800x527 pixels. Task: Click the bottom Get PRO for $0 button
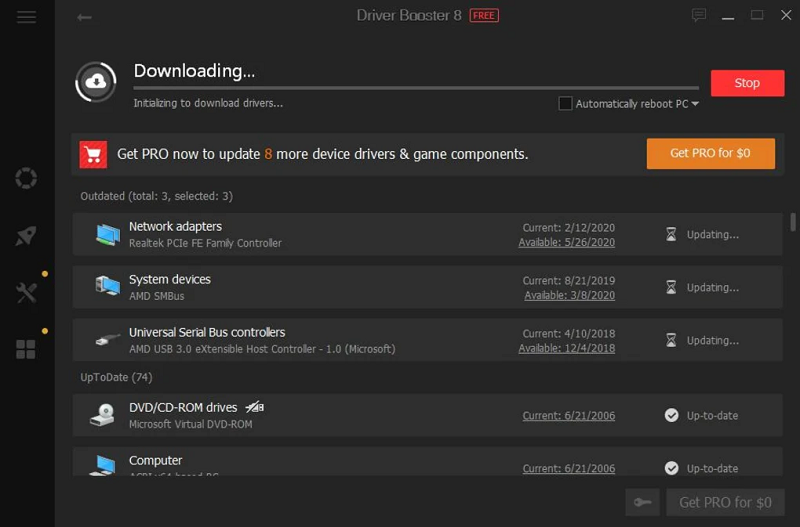(x=725, y=502)
